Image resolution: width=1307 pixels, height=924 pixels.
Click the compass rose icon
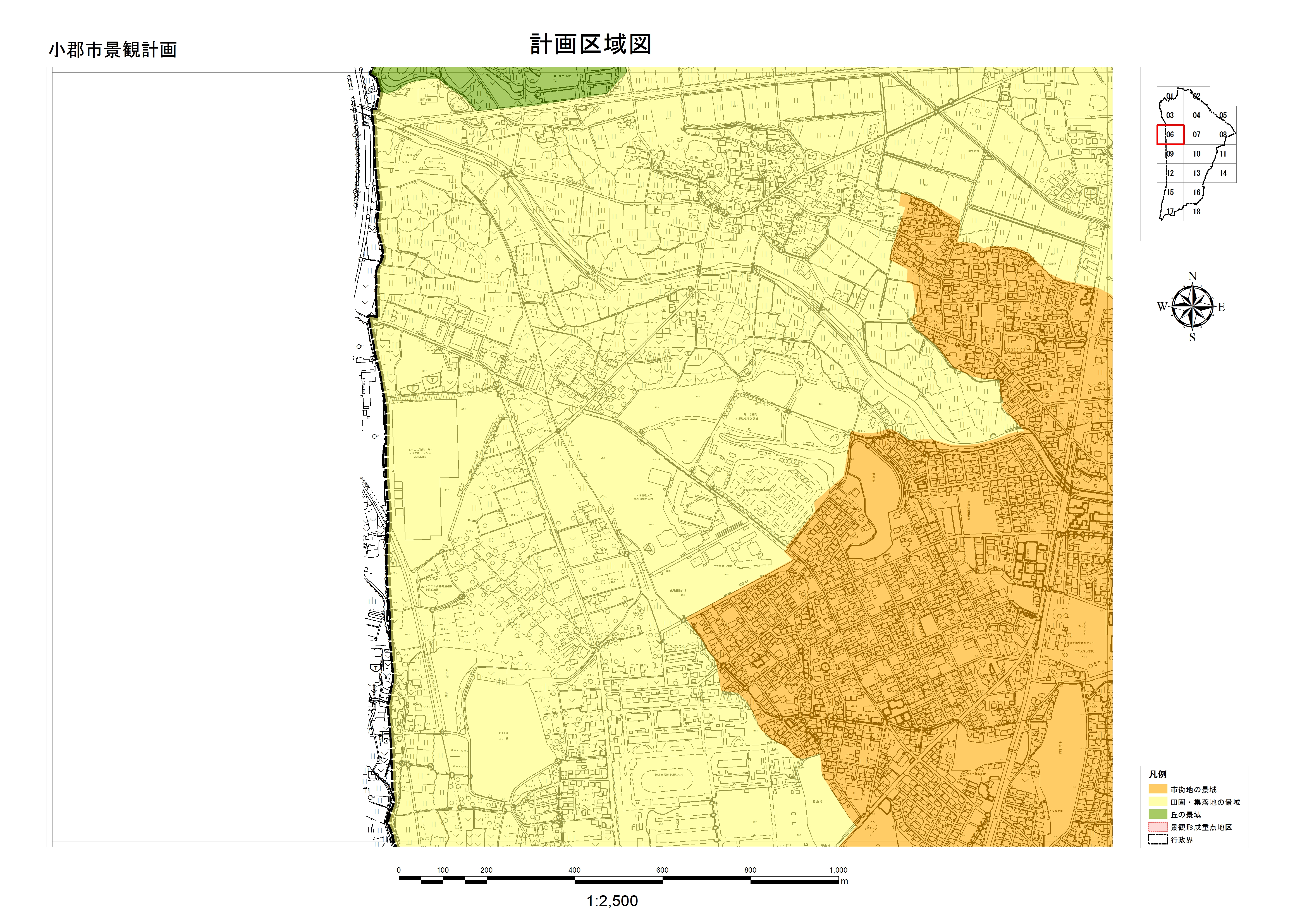click(x=1192, y=307)
